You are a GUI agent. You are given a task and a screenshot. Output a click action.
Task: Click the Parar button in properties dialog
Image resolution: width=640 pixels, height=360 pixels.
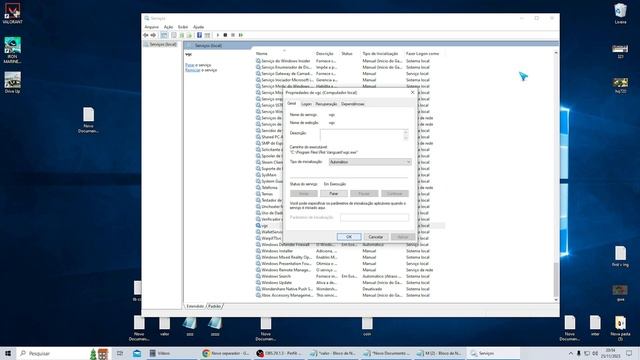tap(333, 193)
